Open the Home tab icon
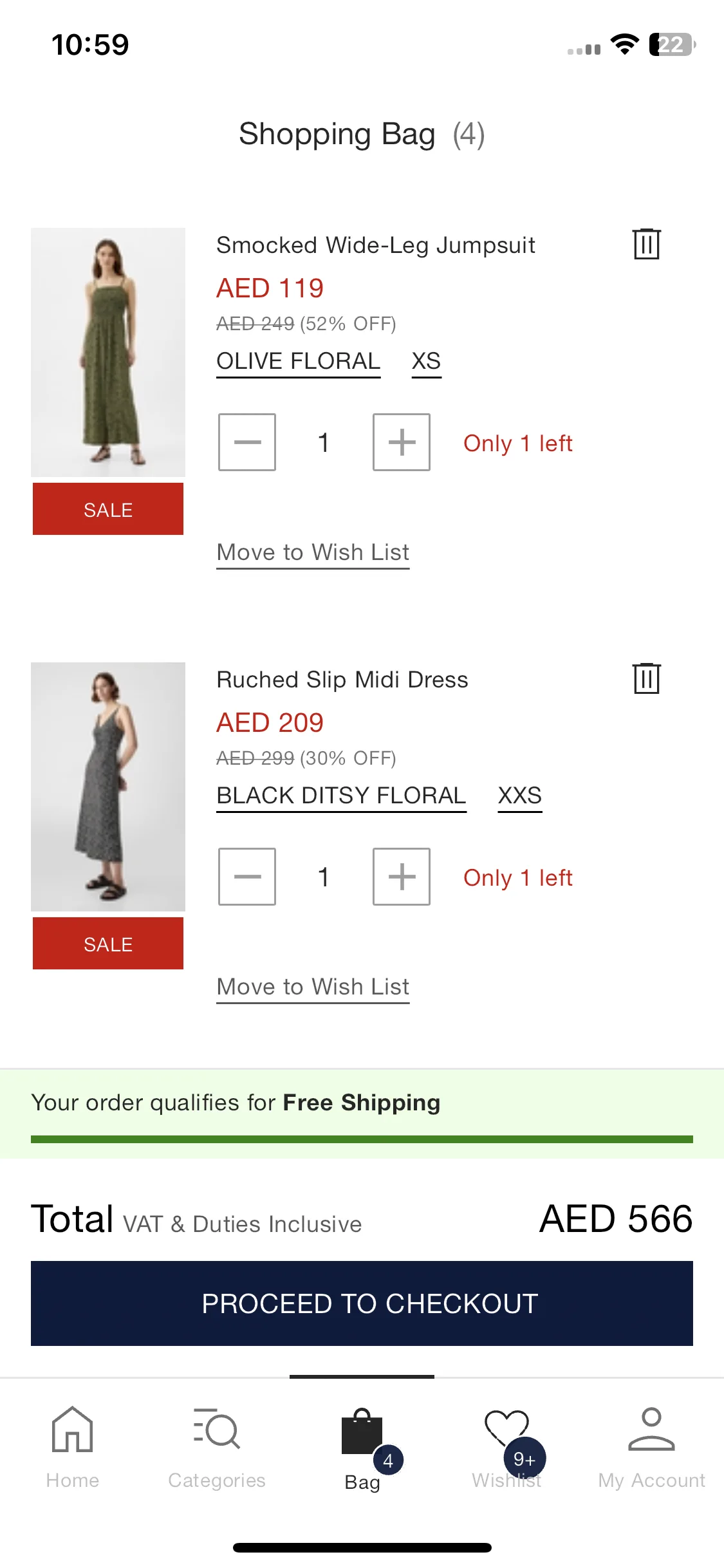This screenshot has width=724, height=1568. click(x=72, y=1429)
